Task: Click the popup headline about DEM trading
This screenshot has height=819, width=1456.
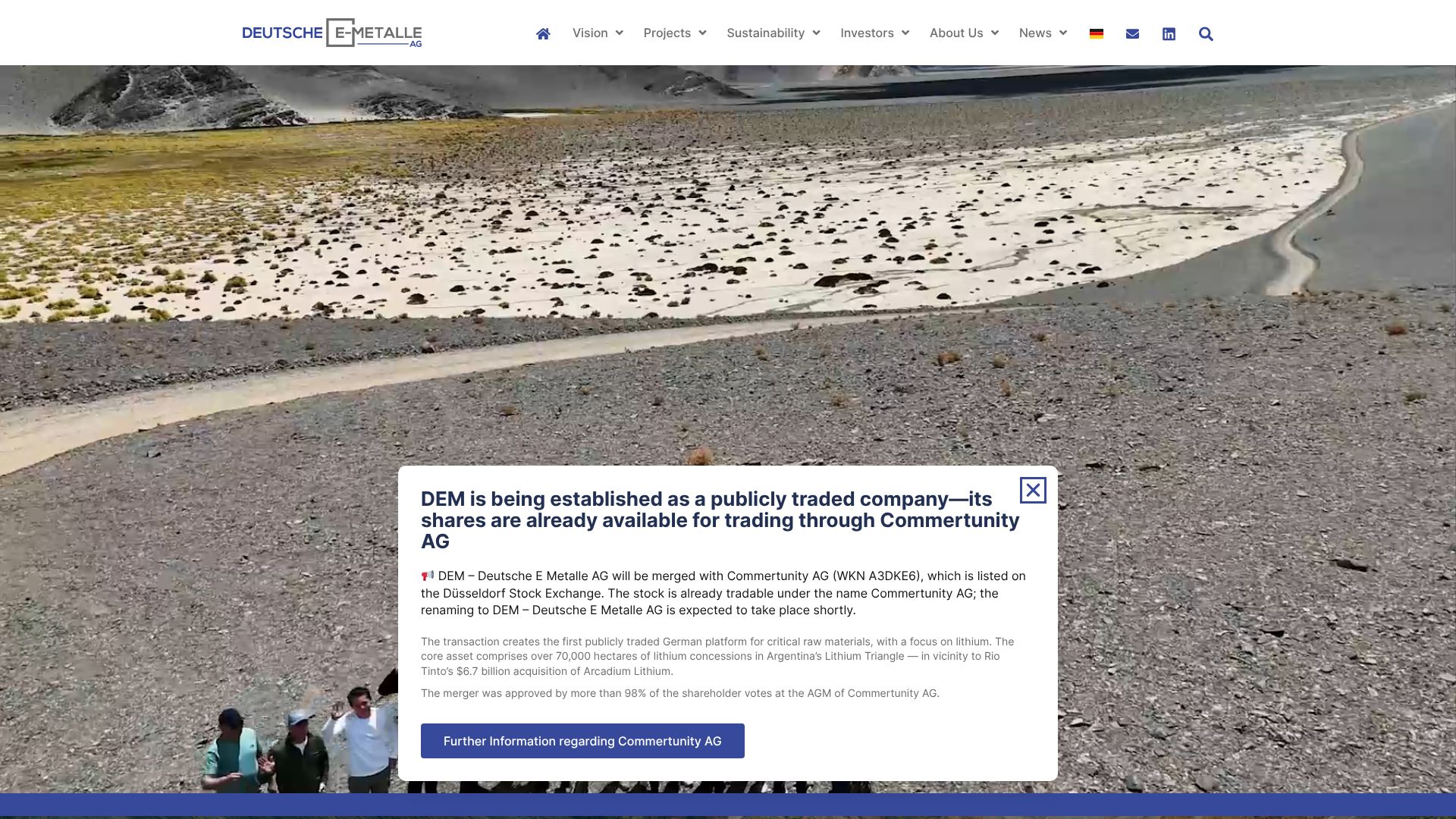Action: tap(720, 520)
